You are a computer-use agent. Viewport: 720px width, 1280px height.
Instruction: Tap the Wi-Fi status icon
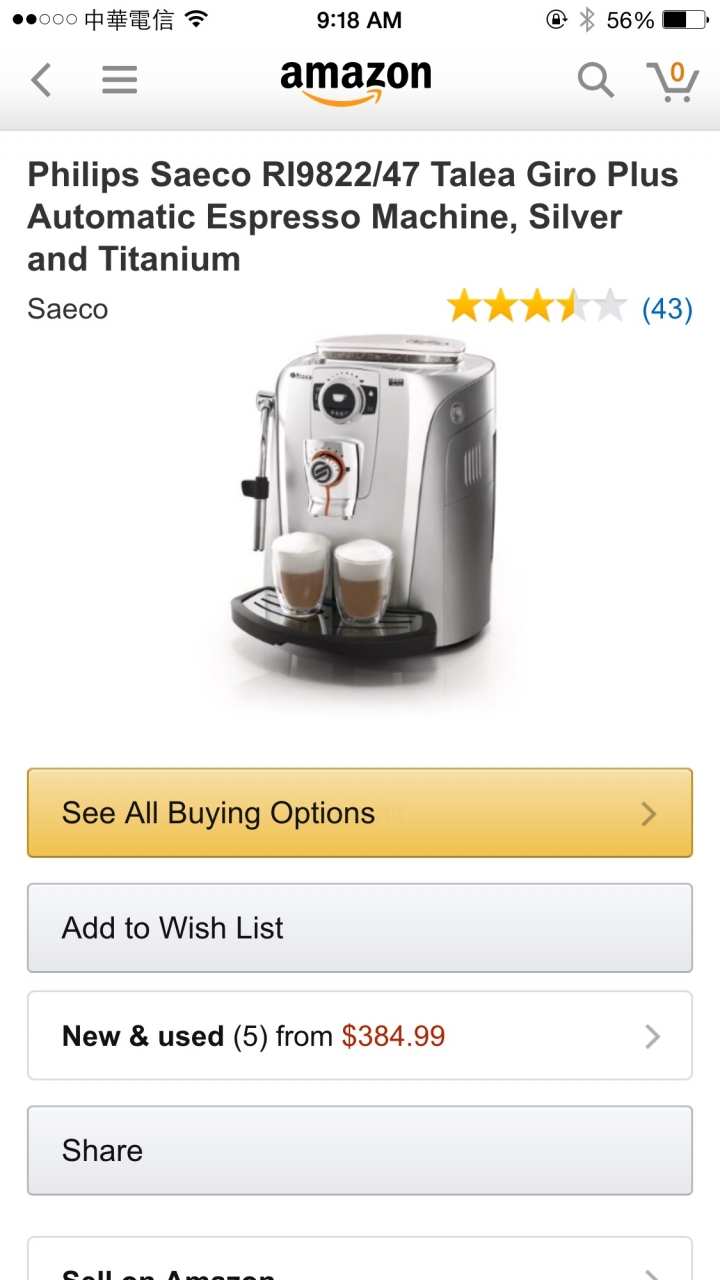tap(197, 19)
